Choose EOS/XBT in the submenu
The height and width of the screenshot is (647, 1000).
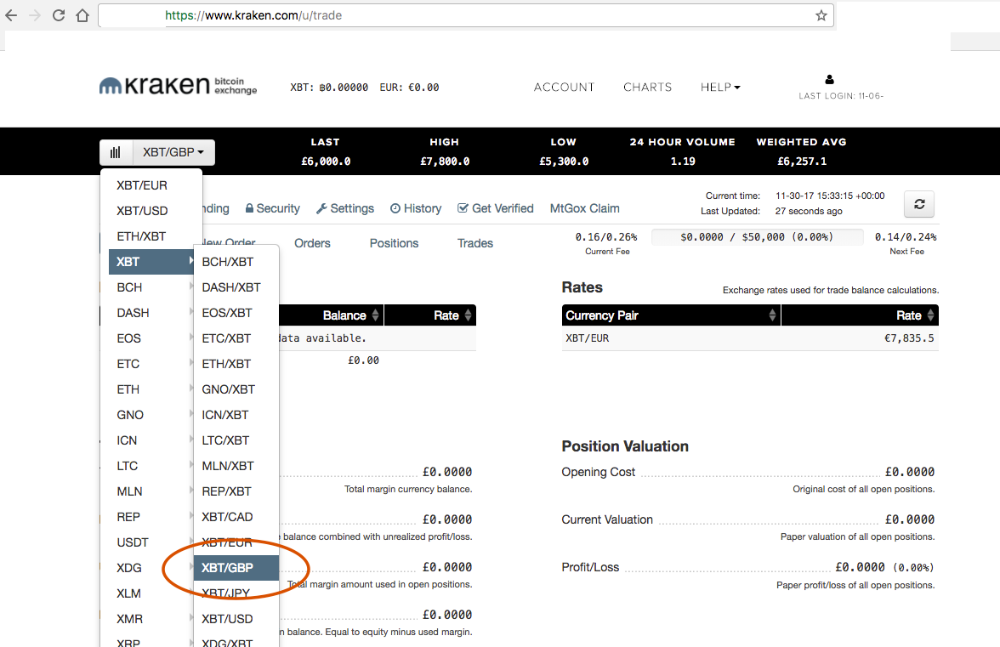point(236,313)
